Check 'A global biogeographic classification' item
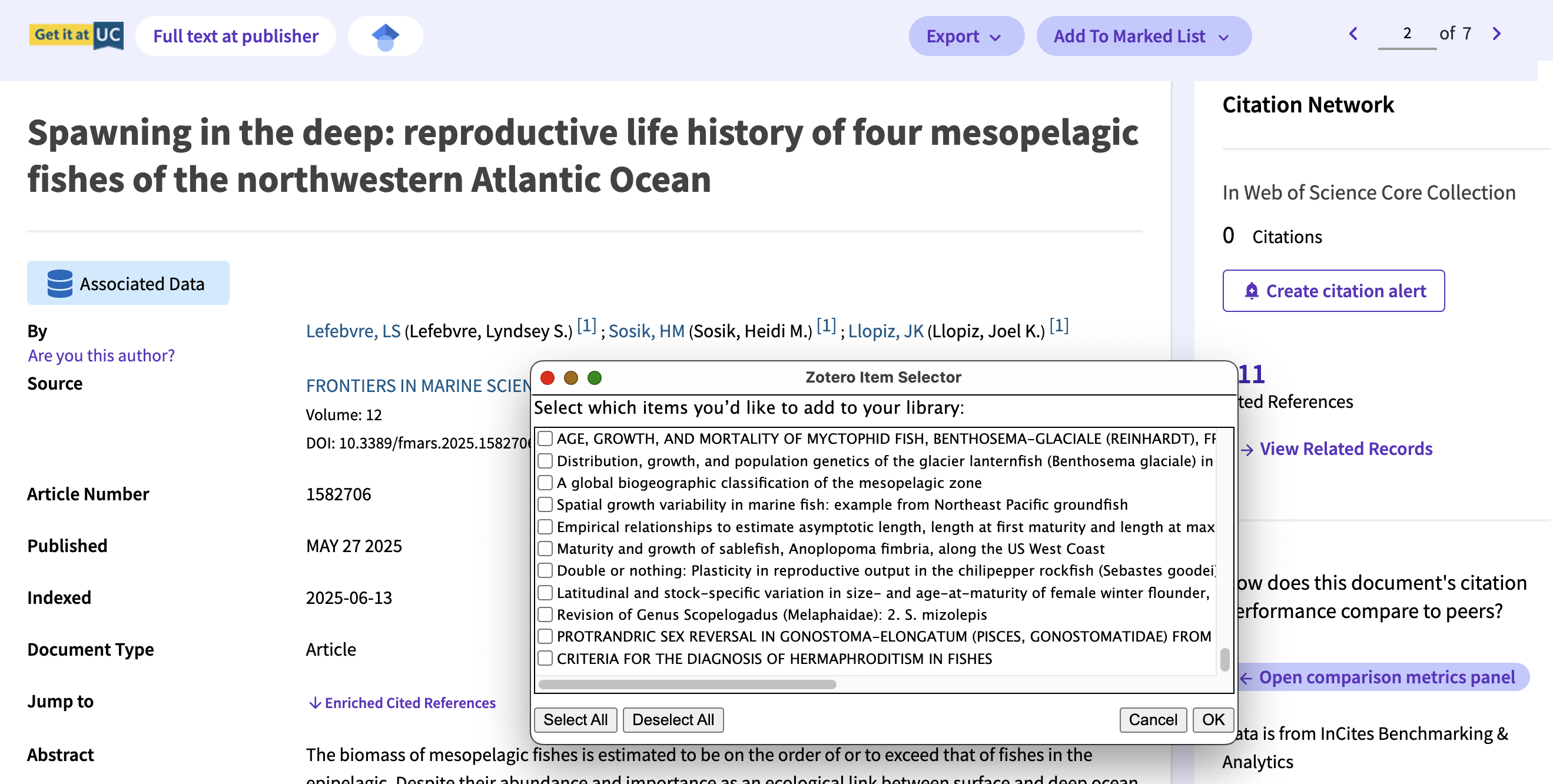Image resolution: width=1553 pixels, height=784 pixels. (545, 483)
